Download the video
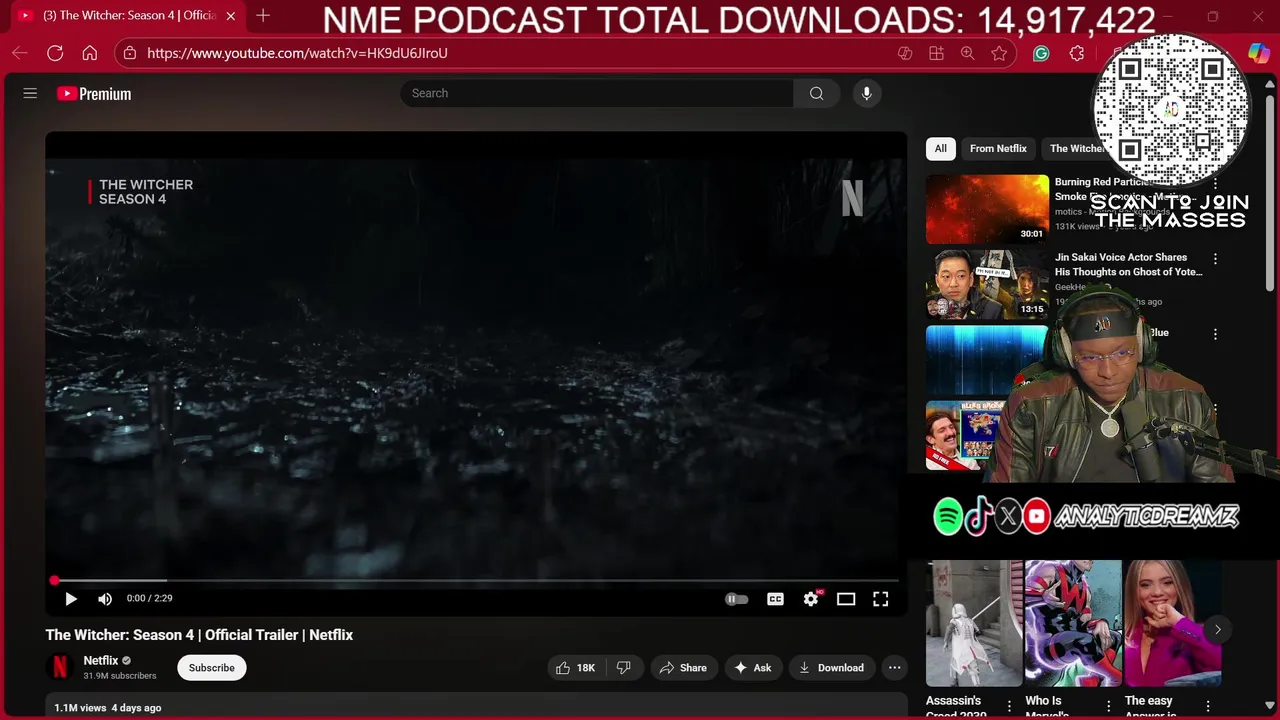 coord(831,668)
